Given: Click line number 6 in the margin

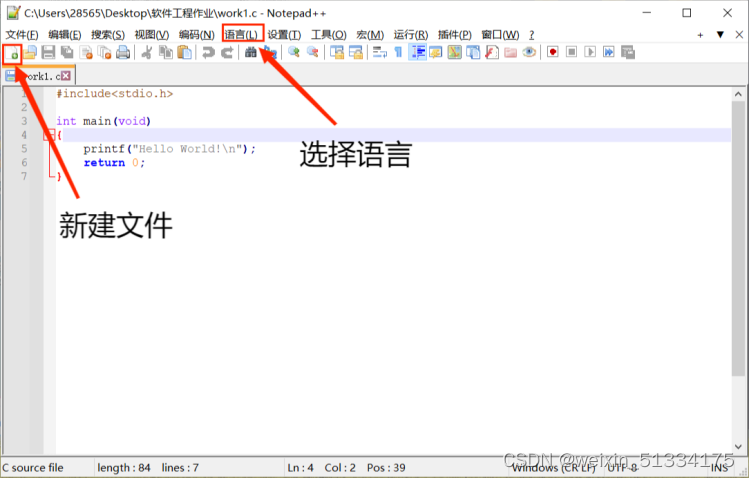Looking at the screenshot, I should [24, 163].
